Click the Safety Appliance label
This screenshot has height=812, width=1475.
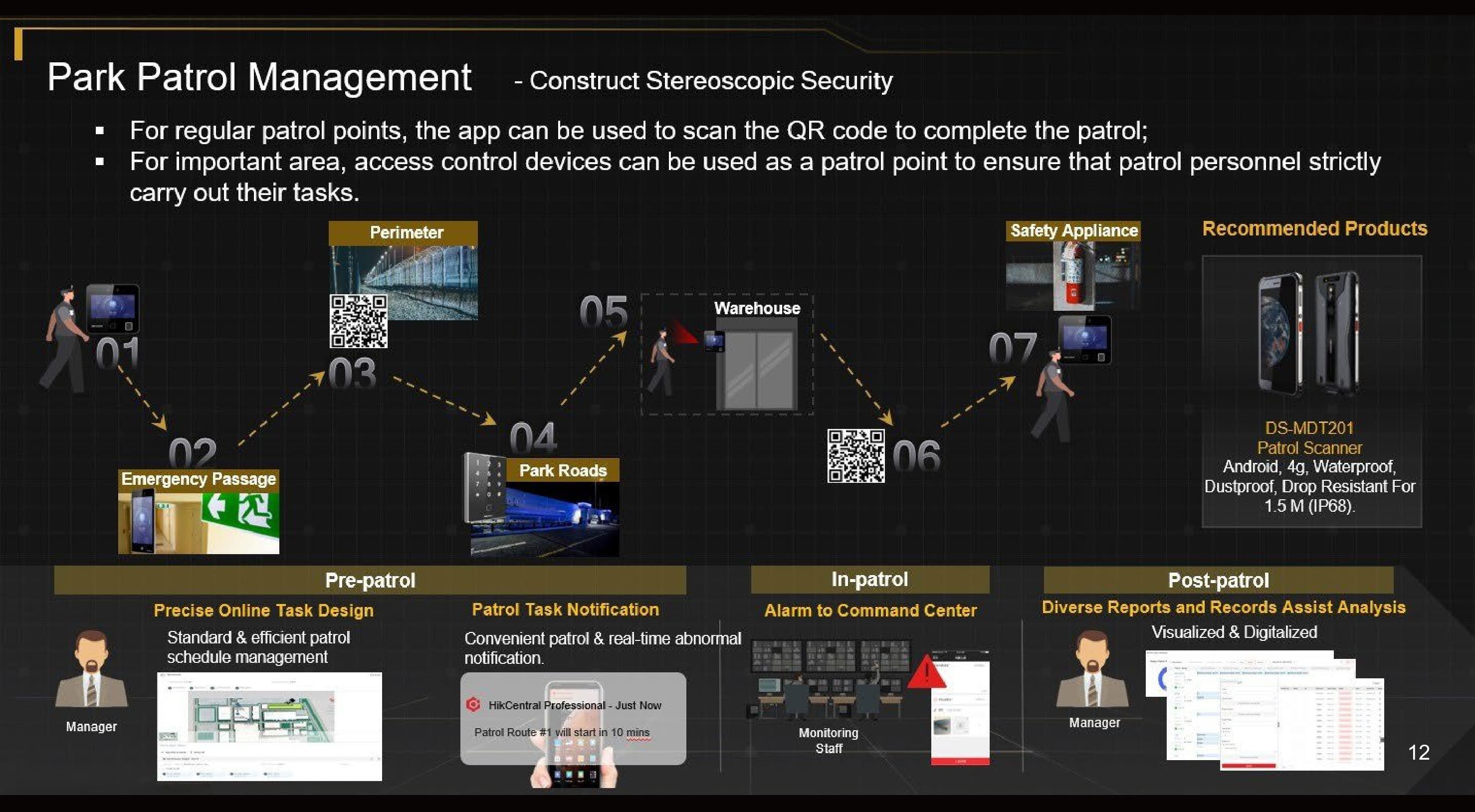click(x=1073, y=231)
